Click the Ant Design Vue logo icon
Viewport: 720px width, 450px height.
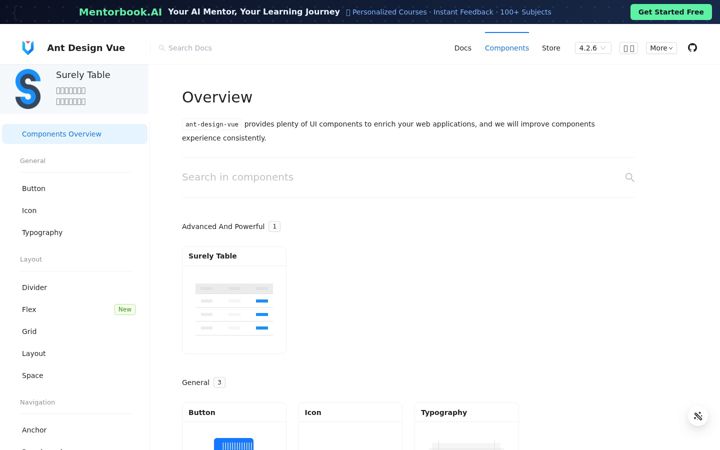coord(28,48)
